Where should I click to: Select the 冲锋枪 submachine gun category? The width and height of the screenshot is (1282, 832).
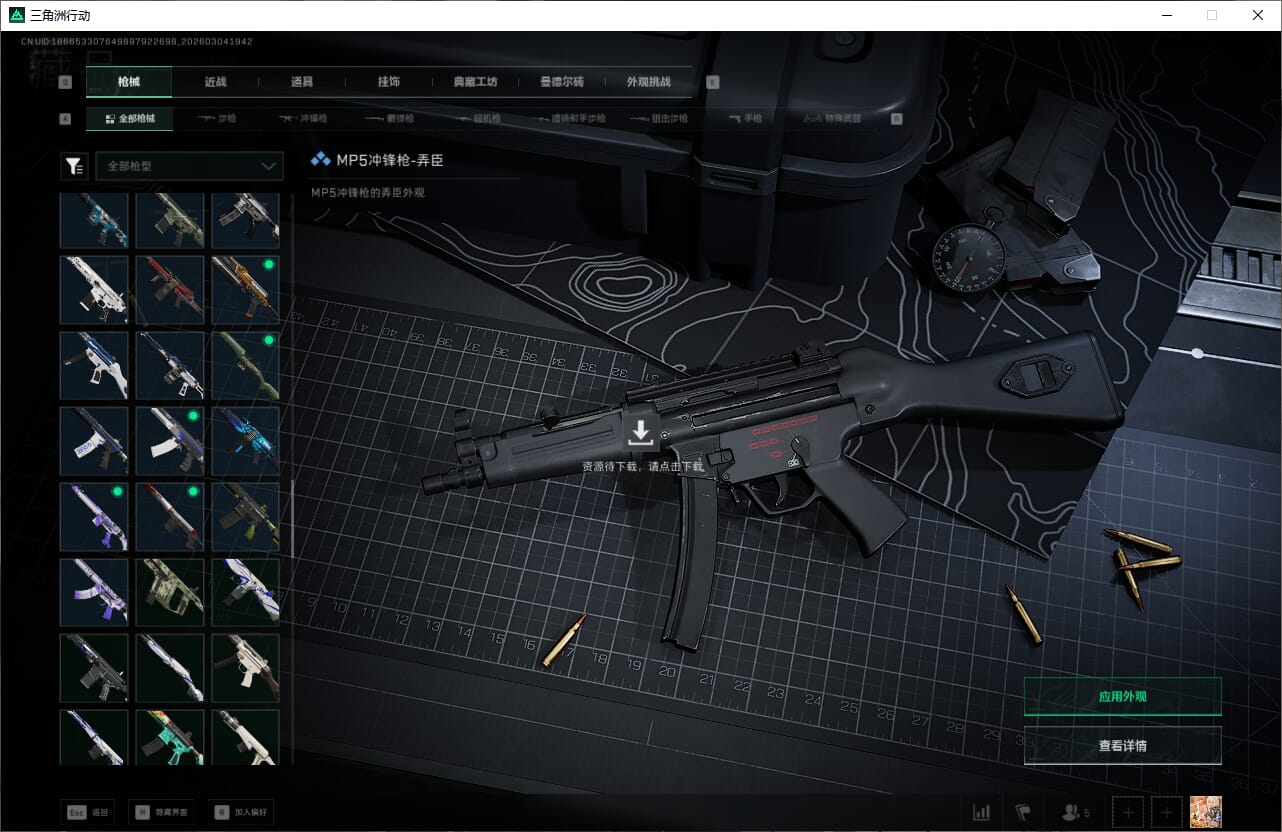[x=303, y=118]
